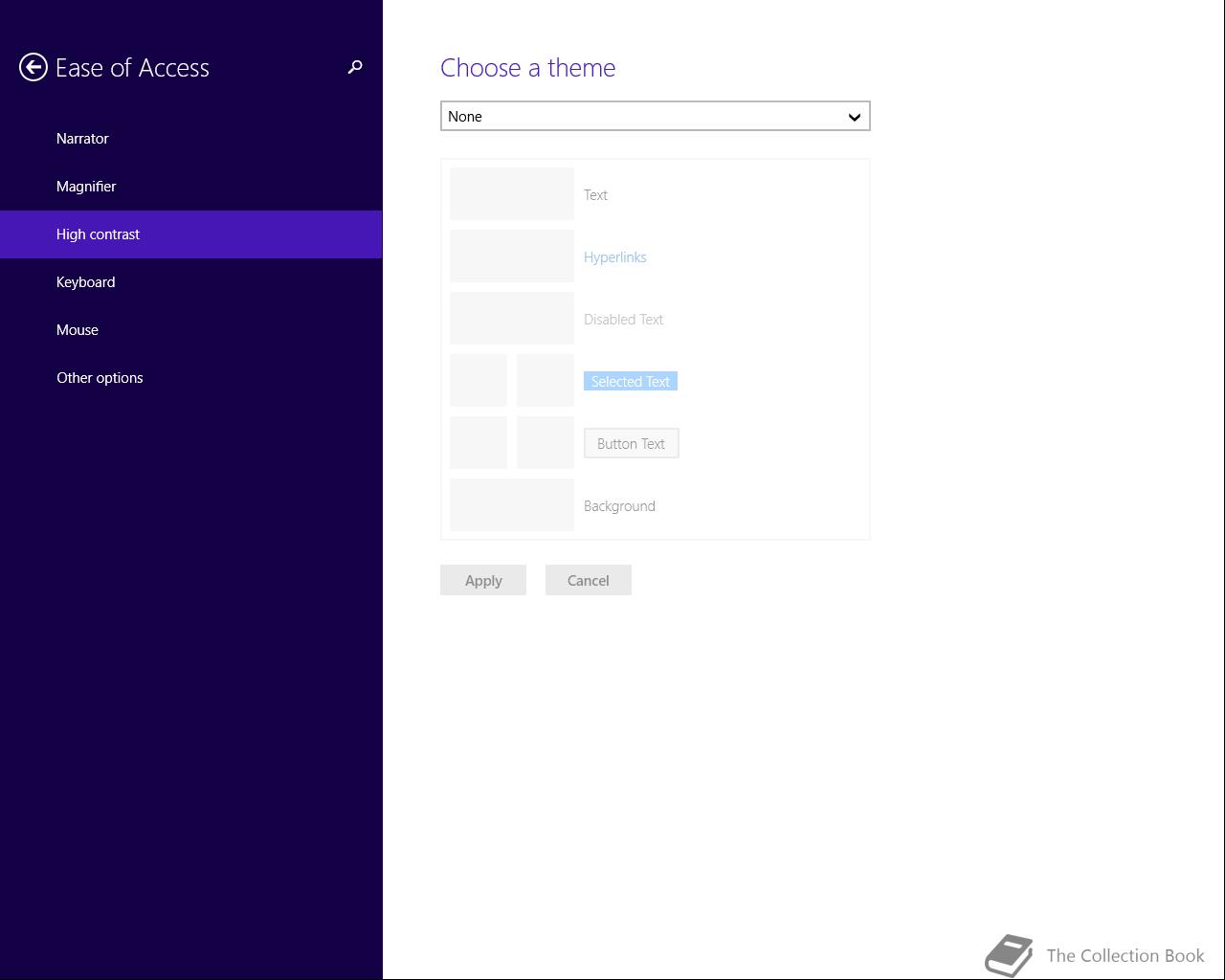The height and width of the screenshot is (980, 1225).
Task: Go to Keyboard settings
Action: (190, 282)
